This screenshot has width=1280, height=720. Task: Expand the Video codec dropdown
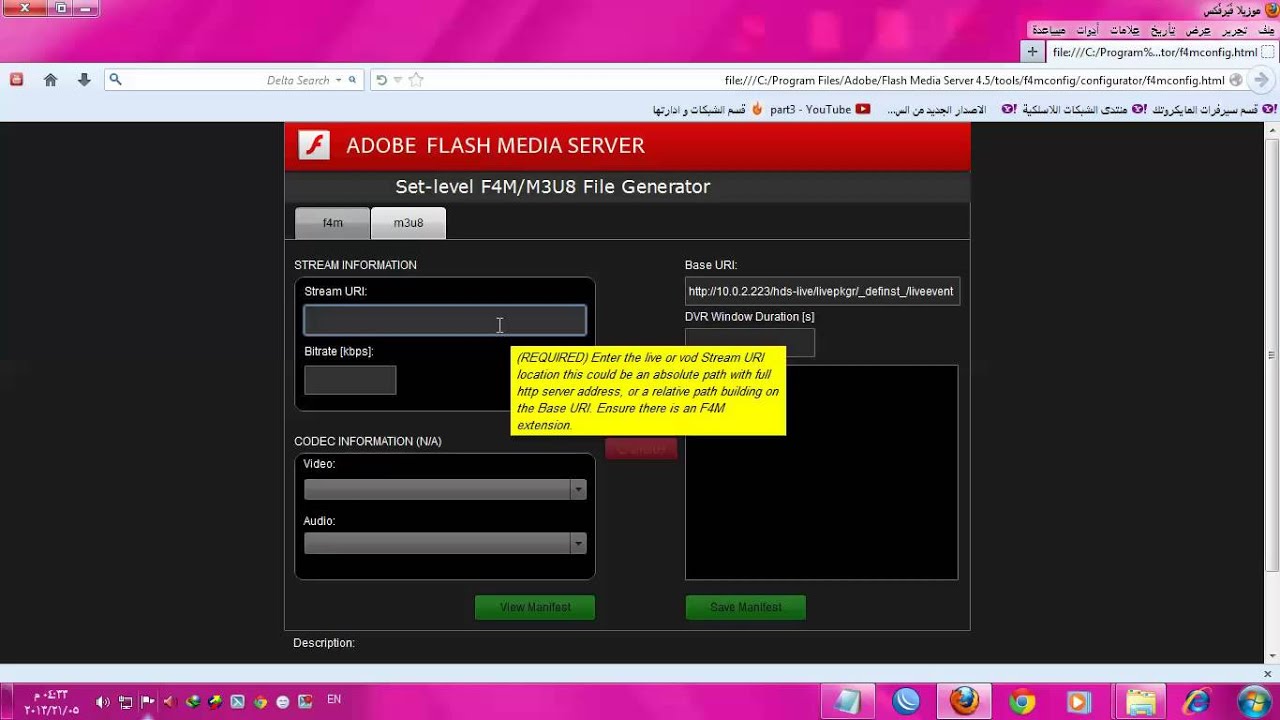coord(578,489)
